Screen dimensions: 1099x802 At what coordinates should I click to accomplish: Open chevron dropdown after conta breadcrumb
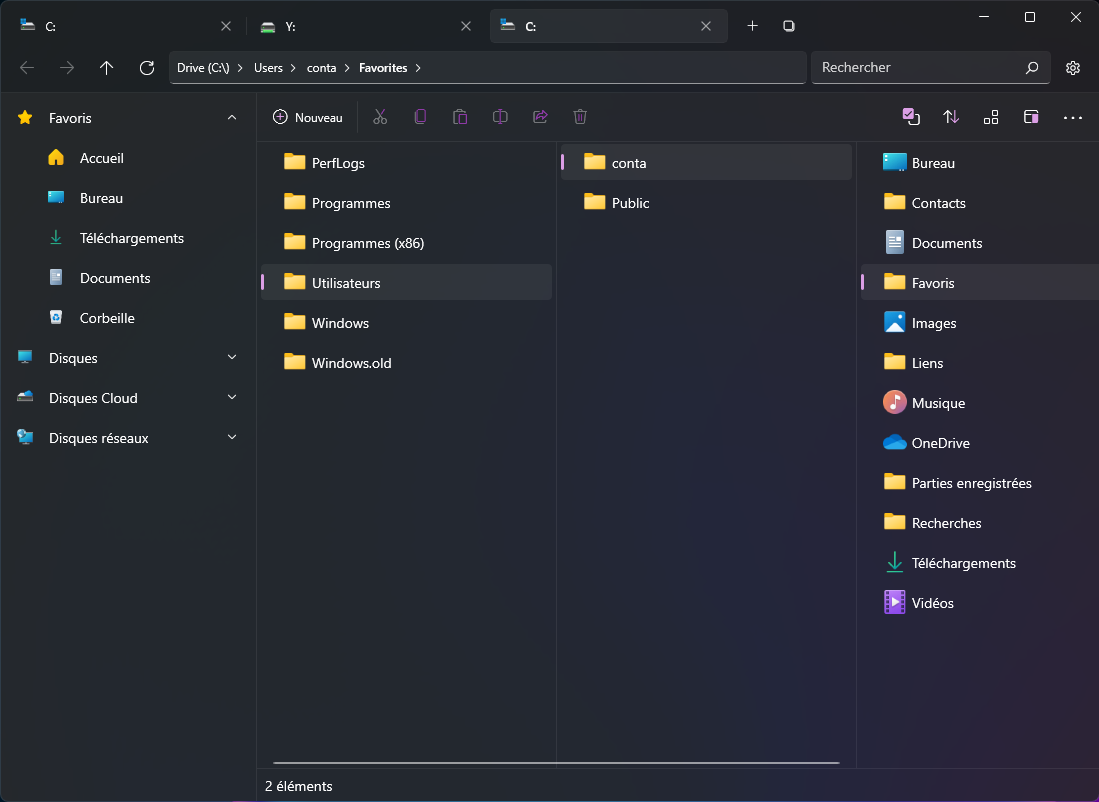click(x=347, y=68)
